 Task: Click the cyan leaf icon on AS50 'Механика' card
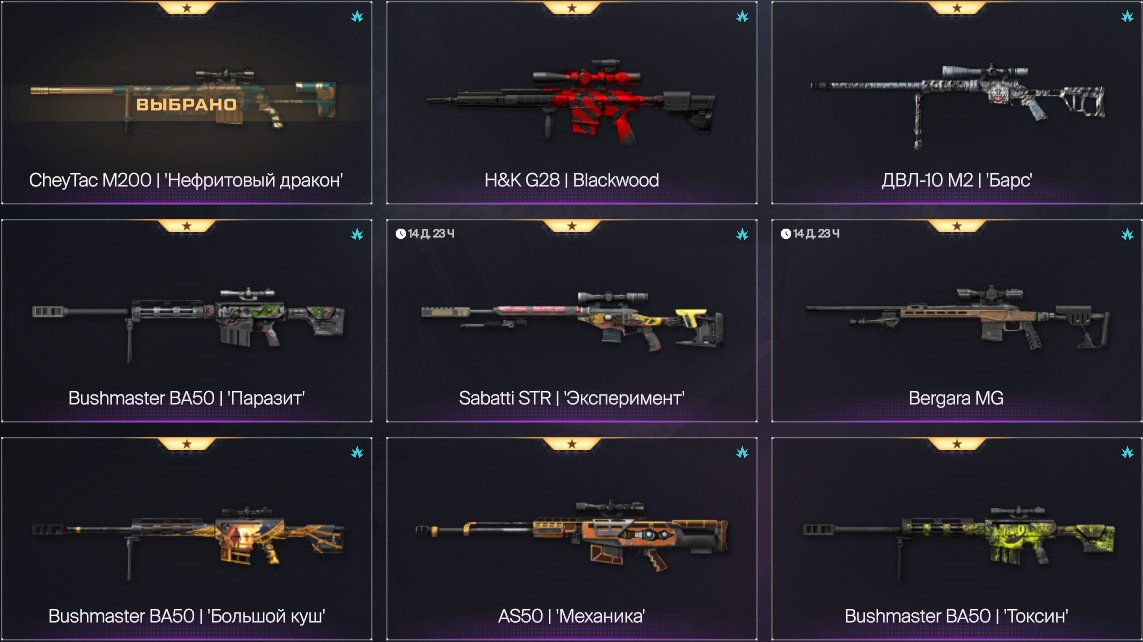(x=742, y=452)
